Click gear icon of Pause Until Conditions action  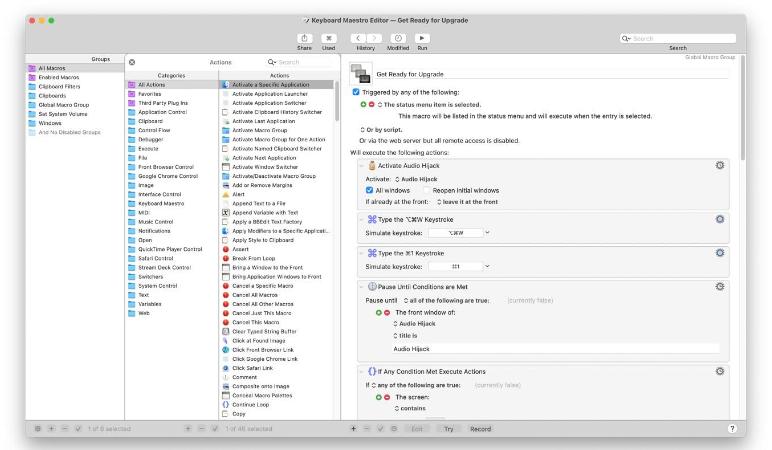click(x=720, y=285)
